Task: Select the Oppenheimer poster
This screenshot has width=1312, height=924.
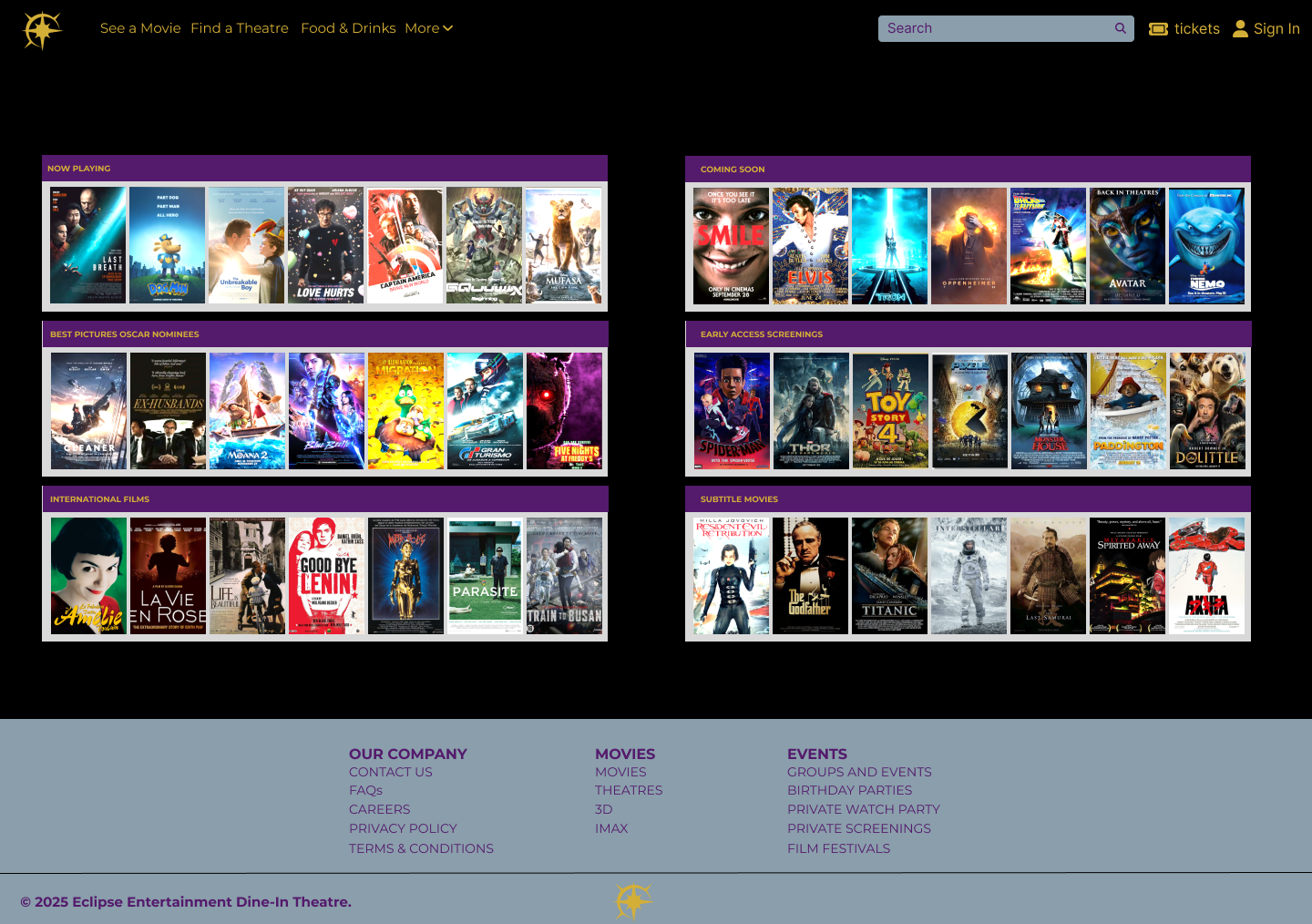Action: click(x=969, y=246)
